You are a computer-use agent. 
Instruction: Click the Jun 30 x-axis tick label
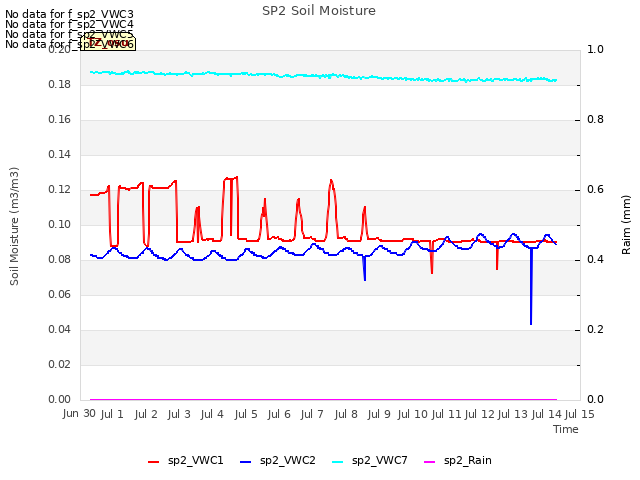point(79,413)
